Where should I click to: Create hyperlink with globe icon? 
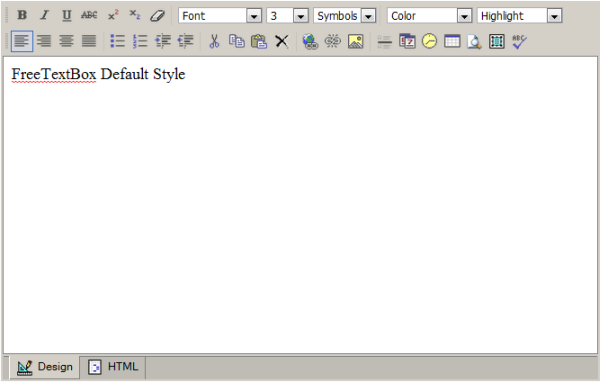[x=310, y=41]
